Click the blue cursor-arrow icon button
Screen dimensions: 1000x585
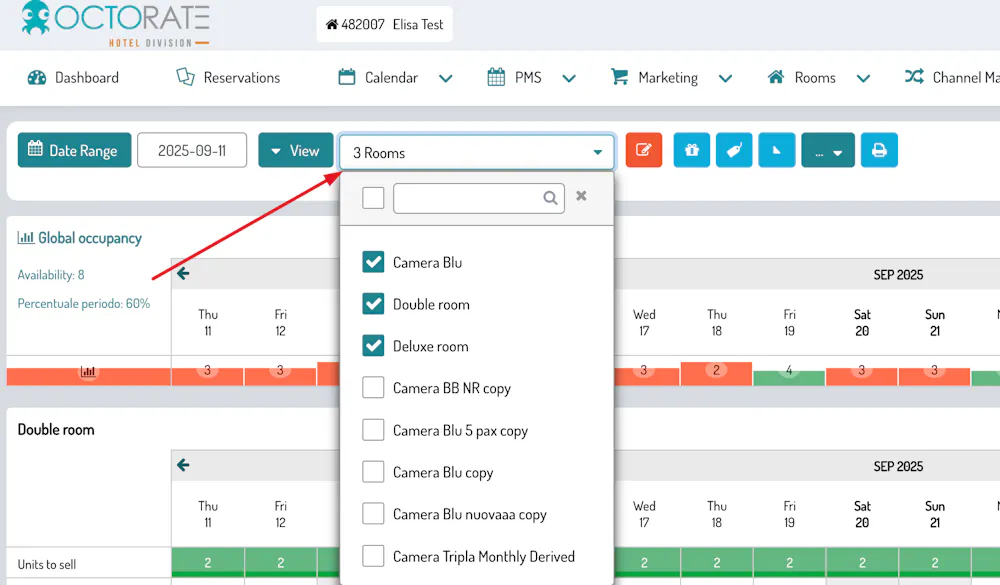tap(777, 150)
